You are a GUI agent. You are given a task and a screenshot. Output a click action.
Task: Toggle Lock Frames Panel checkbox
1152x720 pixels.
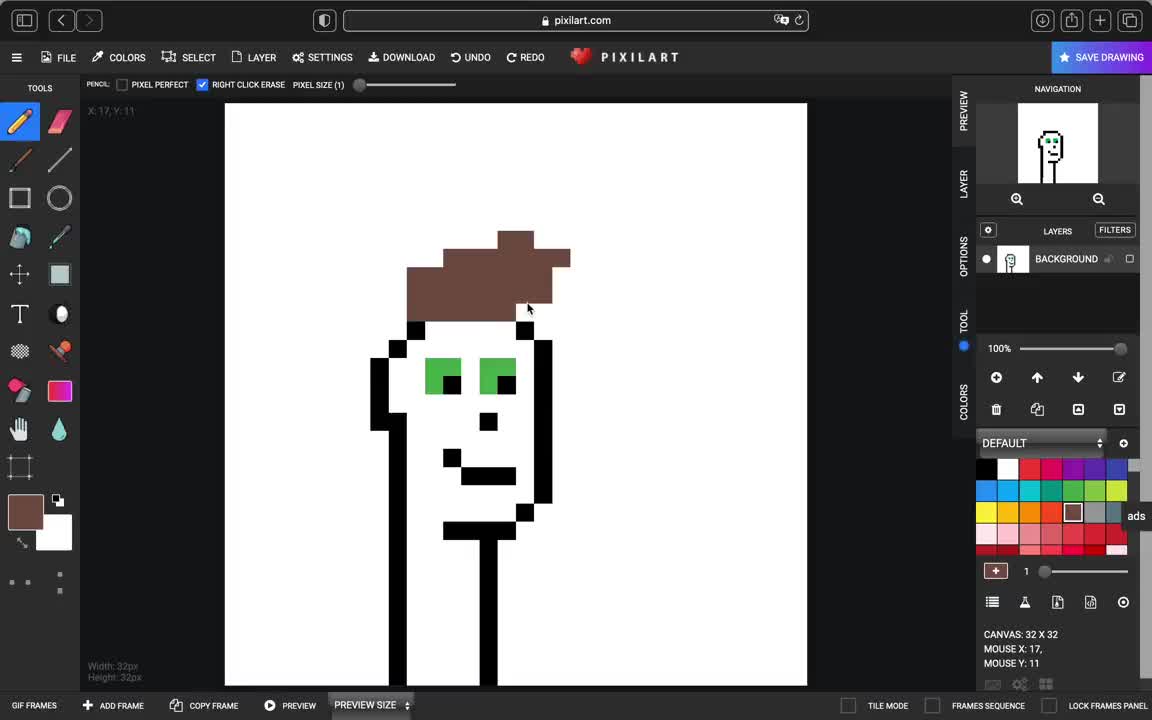[x=1049, y=705]
